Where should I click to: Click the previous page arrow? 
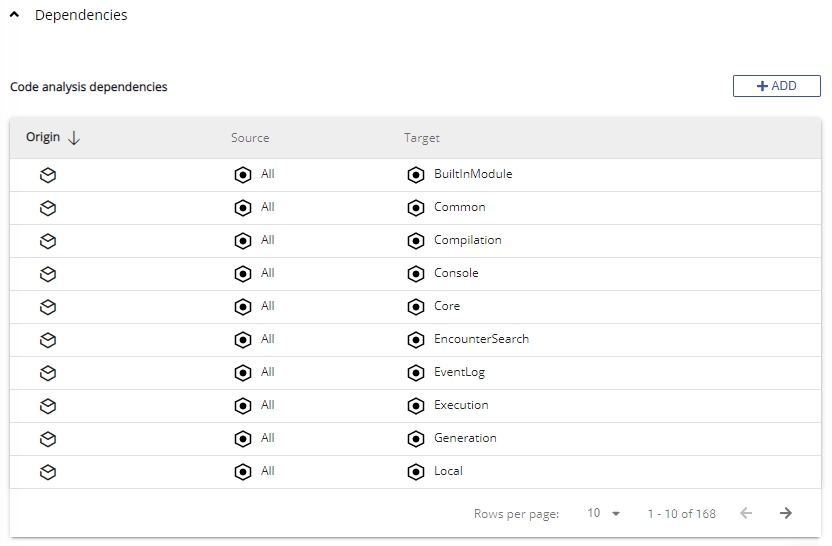coord(746,513)
